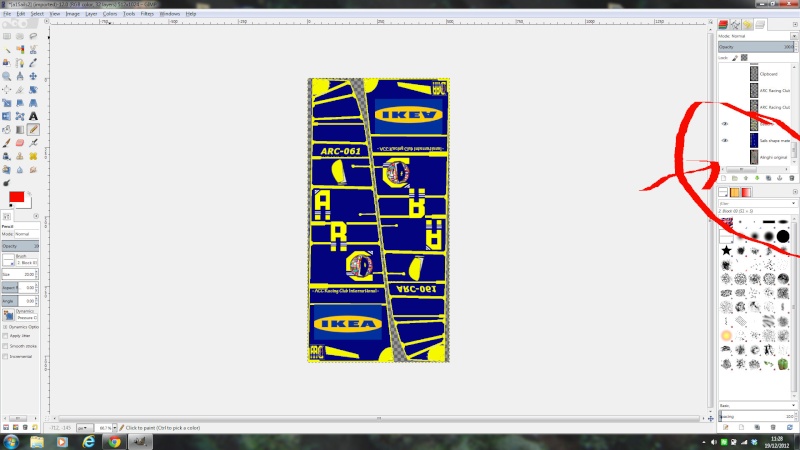The height and width of the screenshot is (450, 800).
Task: Open the Filters menu
Action: tap(147, 14)
